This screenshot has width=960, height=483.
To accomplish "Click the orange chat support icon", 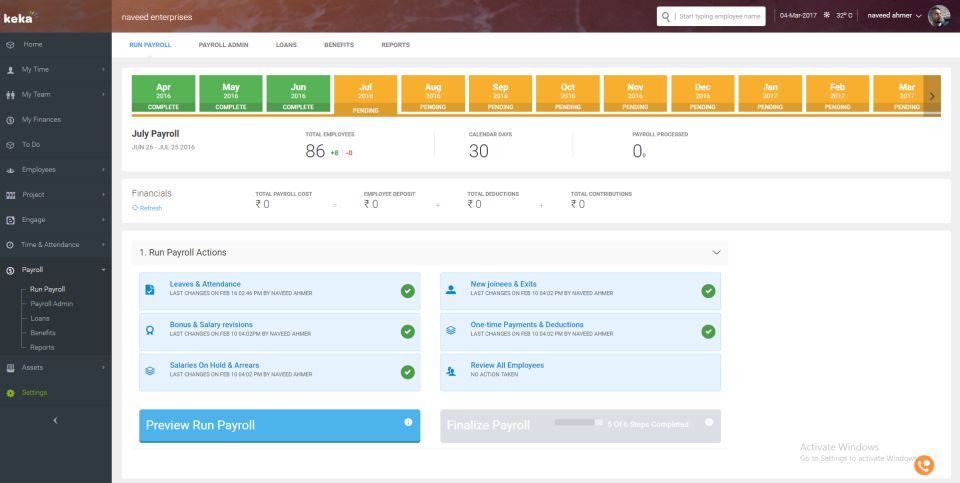I will click(923, 464).
